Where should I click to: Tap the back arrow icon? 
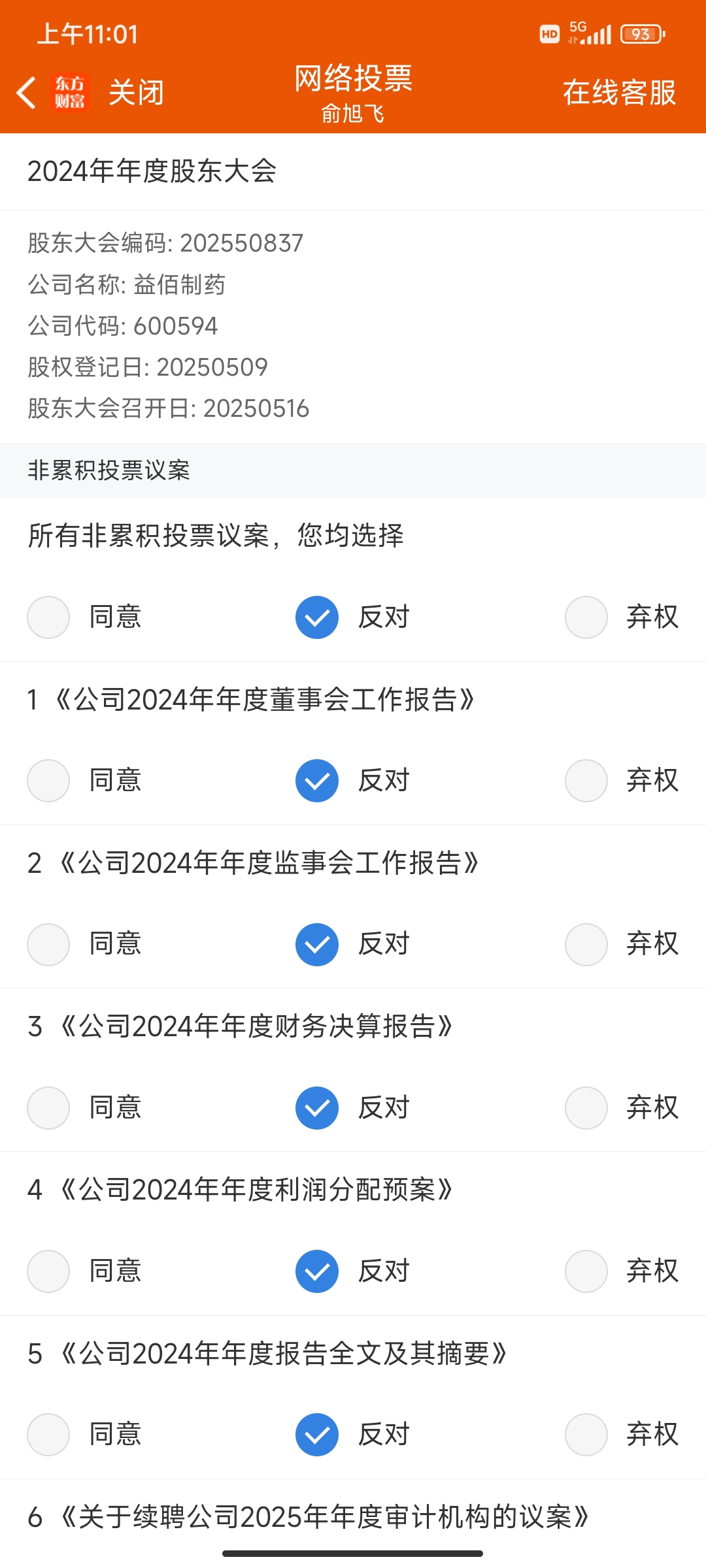(x=26, y=92)
